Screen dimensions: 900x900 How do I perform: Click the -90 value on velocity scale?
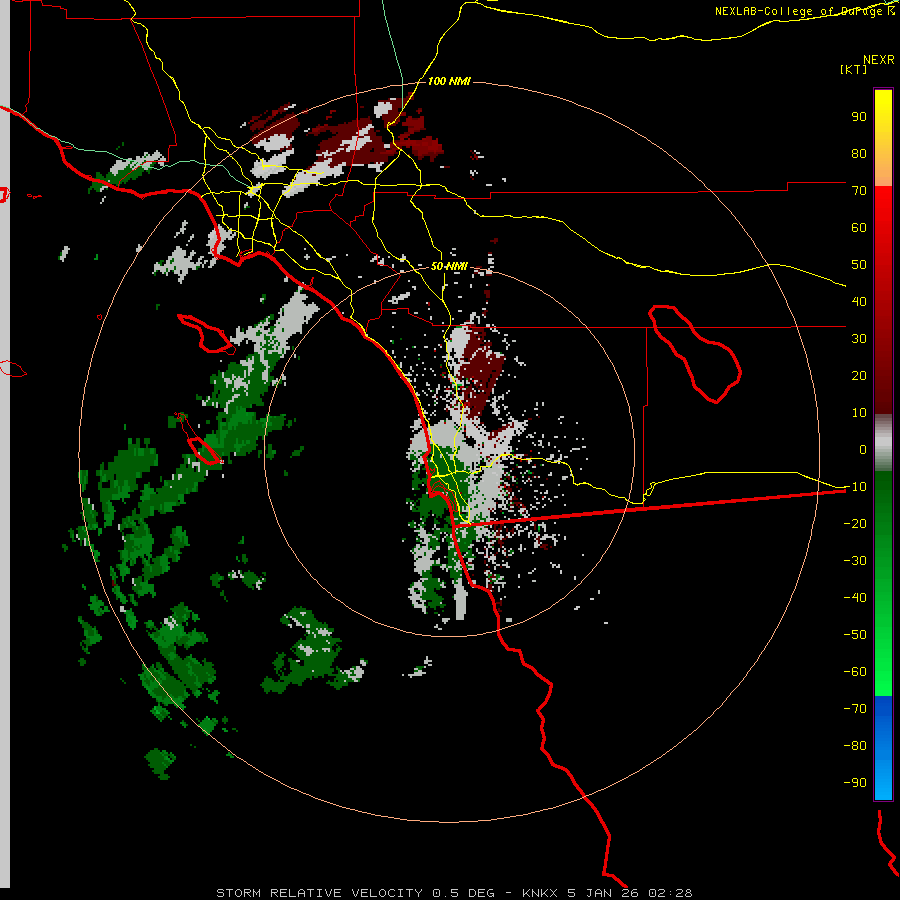[855, 783]
